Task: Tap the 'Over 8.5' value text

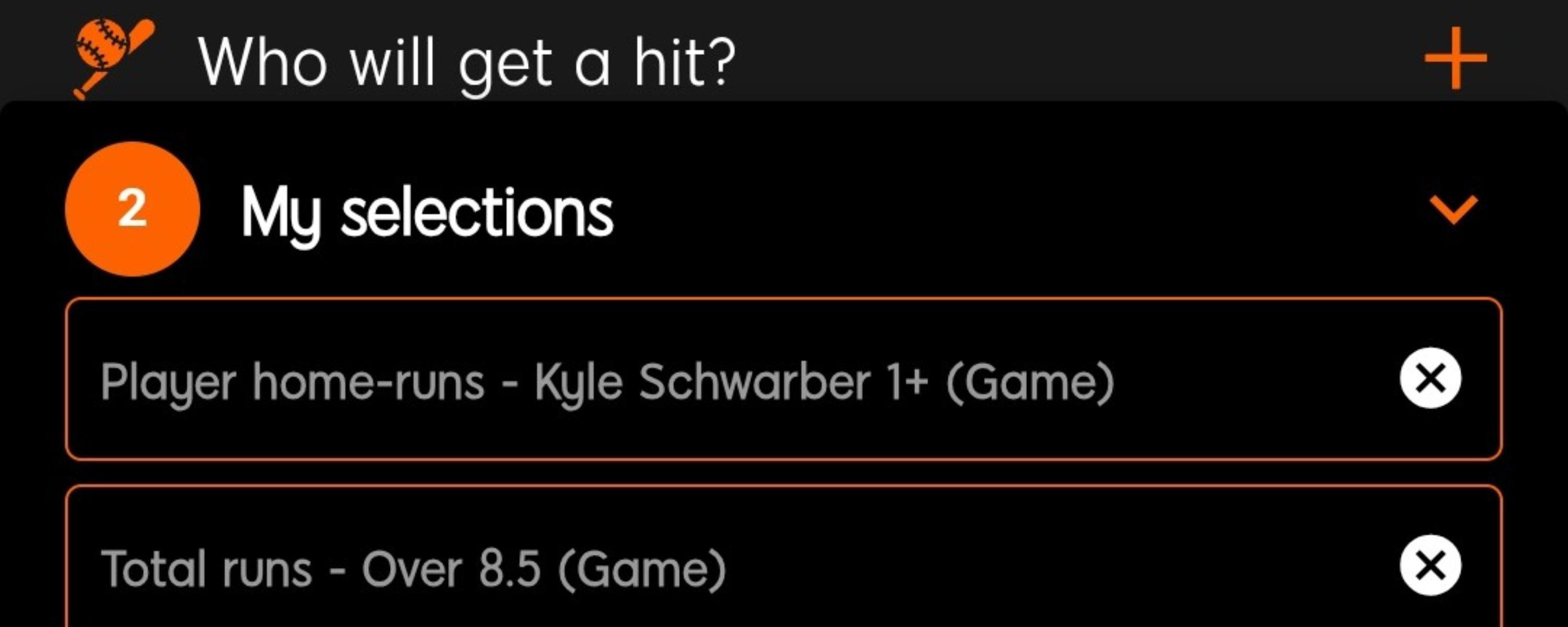Action: (x=451, y=568)
